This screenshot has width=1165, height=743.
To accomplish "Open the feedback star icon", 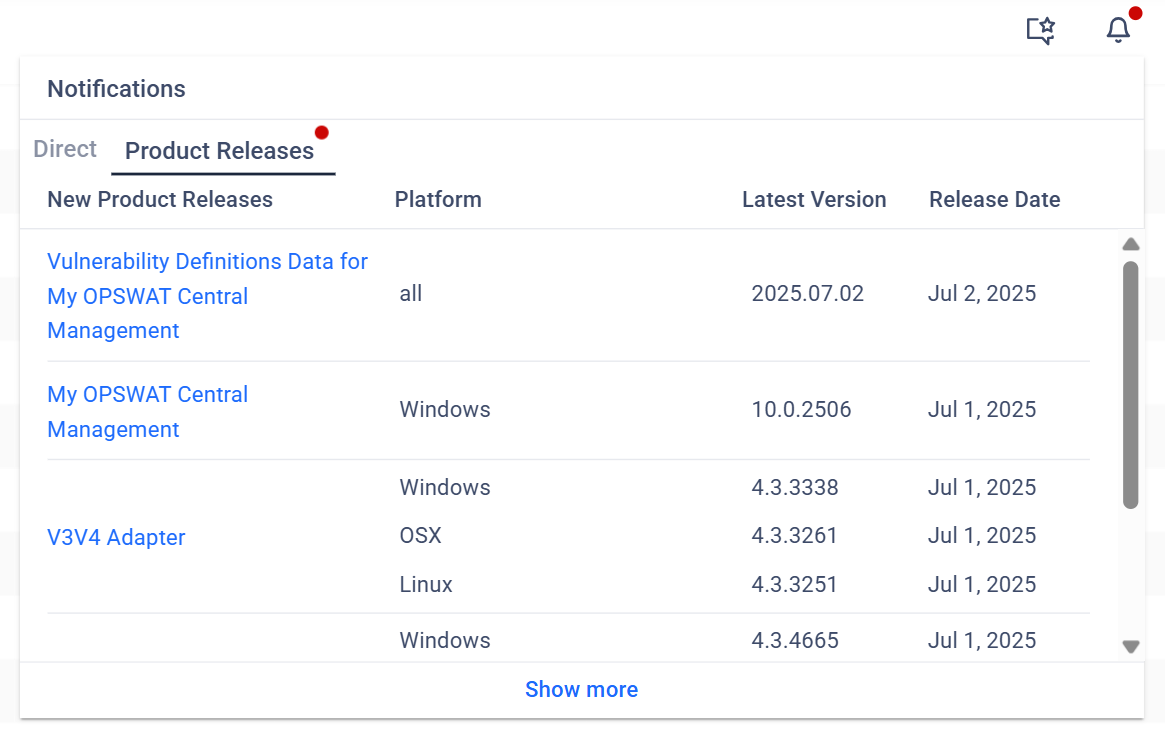I will [1040, 30].
